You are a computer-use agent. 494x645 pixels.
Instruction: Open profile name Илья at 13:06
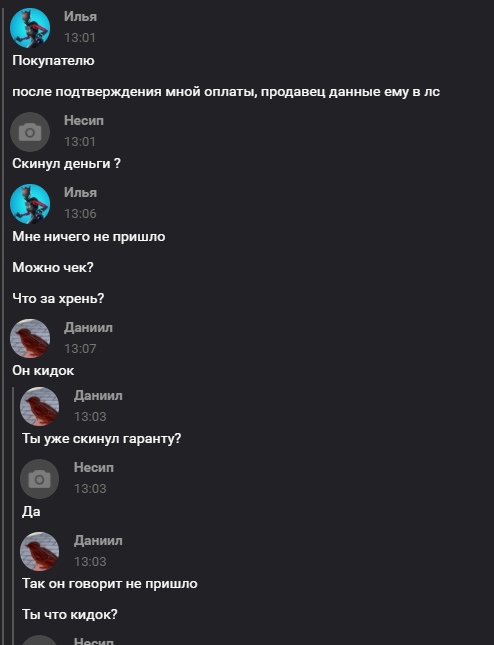coord(80,193)
